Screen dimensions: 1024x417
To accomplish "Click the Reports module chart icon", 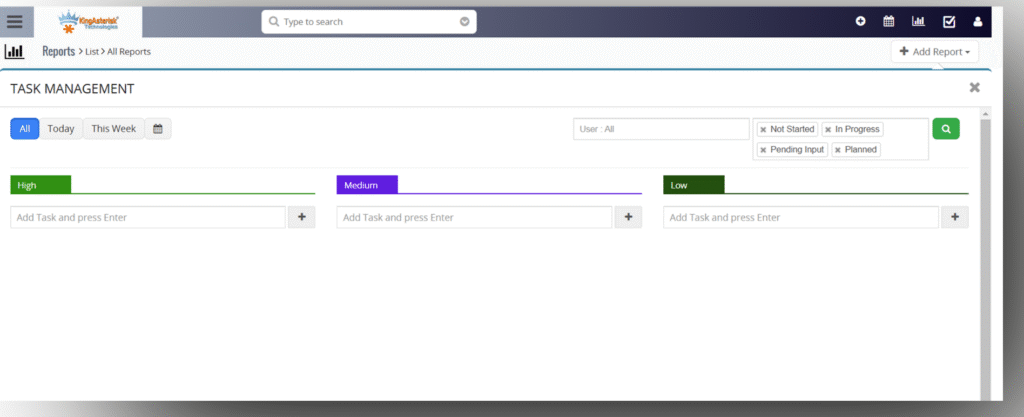I will pos(14,52).
